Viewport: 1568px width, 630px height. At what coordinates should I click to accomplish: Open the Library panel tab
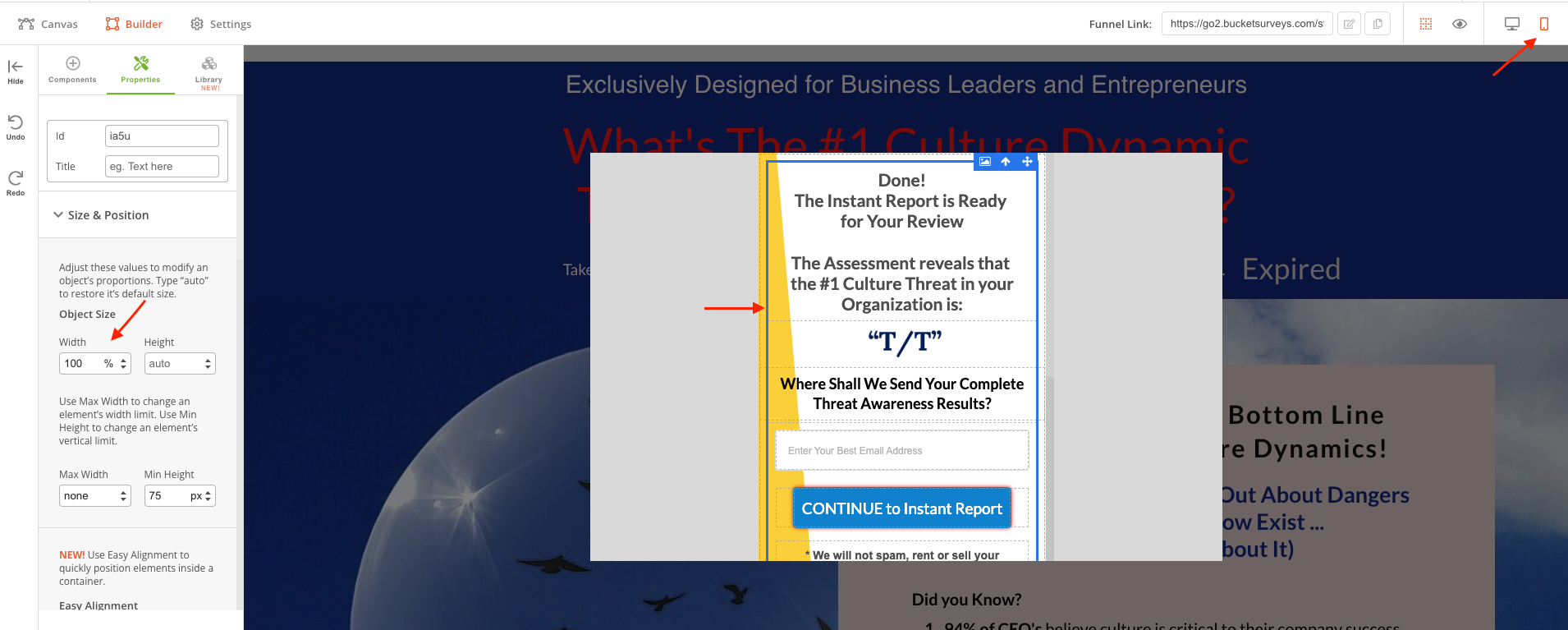(209, 72)
